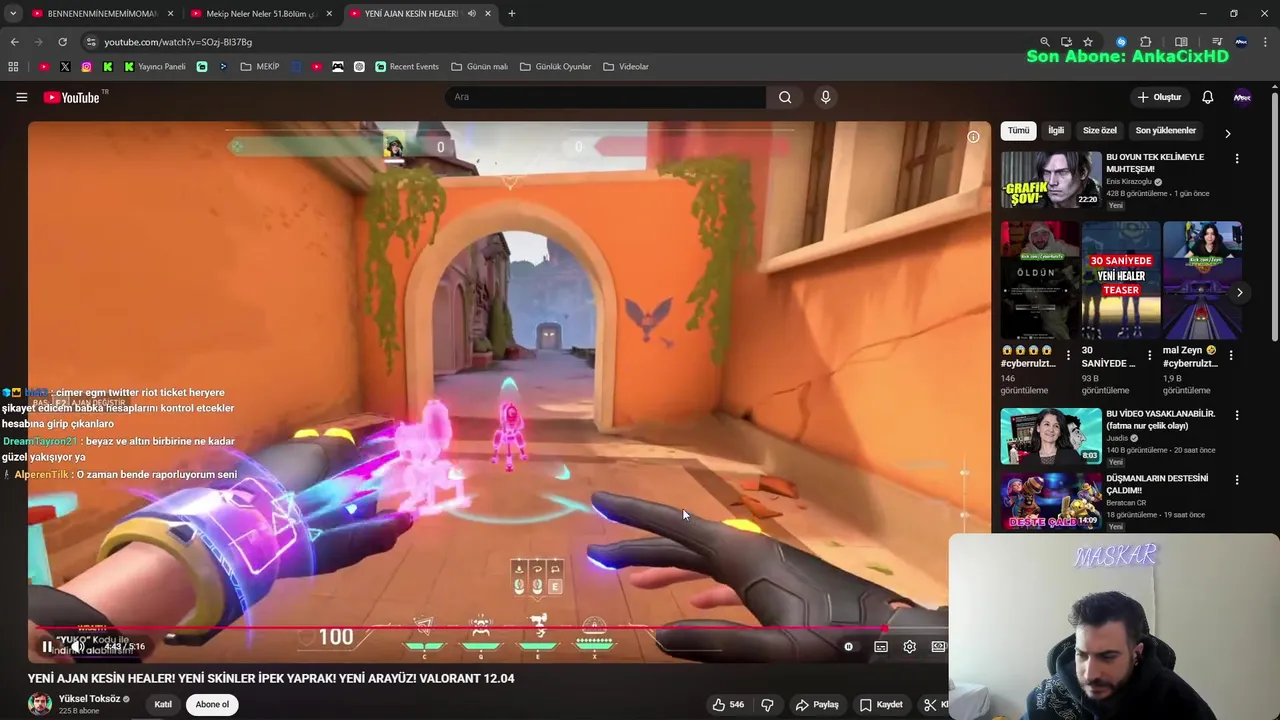Mute audio on YENİ AJAN KESİN HEALER tab
This screenshot has height=720, width=1280.
click(x=471, y=14)
